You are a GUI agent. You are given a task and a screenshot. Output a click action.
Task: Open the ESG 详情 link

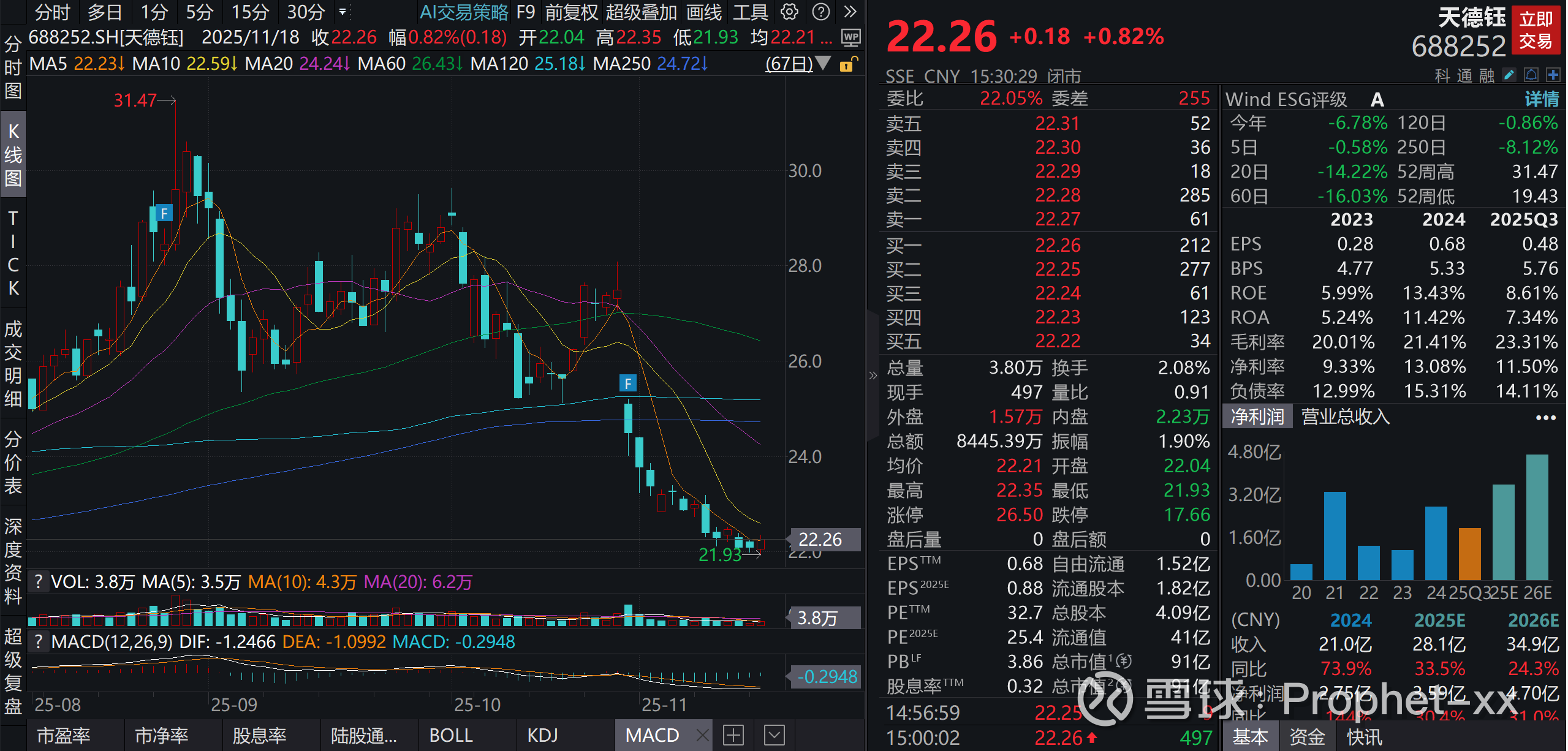click(x=1542, y=99)
